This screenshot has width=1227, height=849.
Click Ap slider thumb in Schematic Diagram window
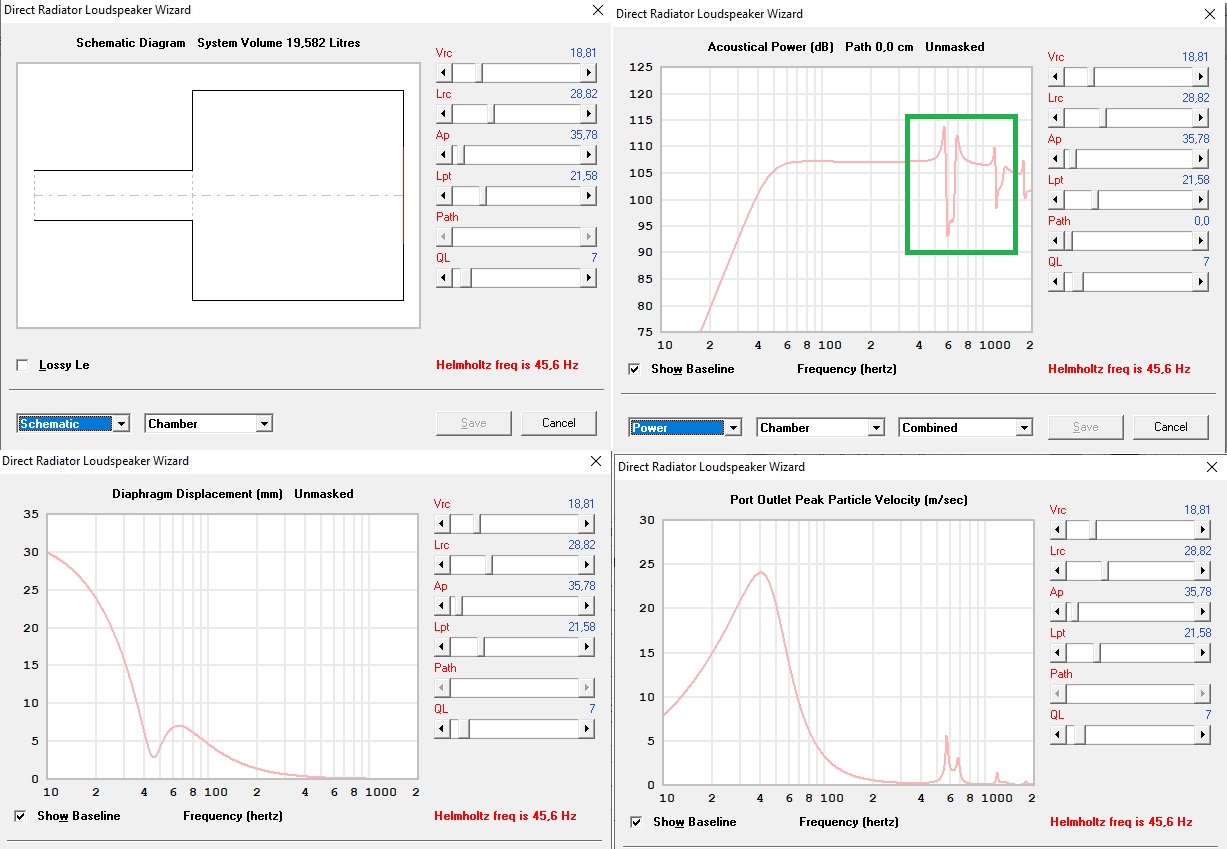coord(459,155)
